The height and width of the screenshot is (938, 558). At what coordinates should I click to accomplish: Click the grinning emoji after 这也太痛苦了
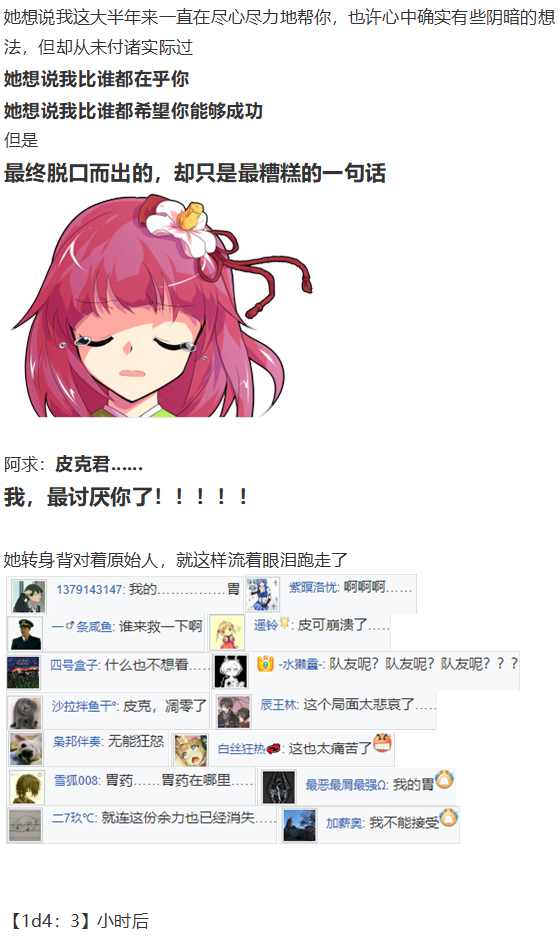[x=382, y=743]
